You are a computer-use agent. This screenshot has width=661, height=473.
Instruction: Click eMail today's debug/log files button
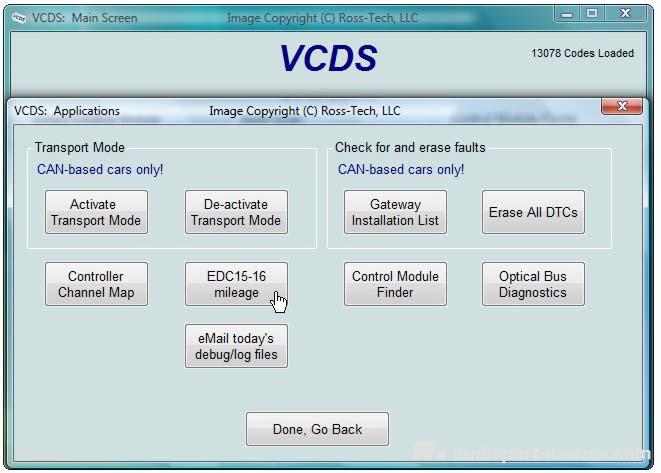[236, 346]
